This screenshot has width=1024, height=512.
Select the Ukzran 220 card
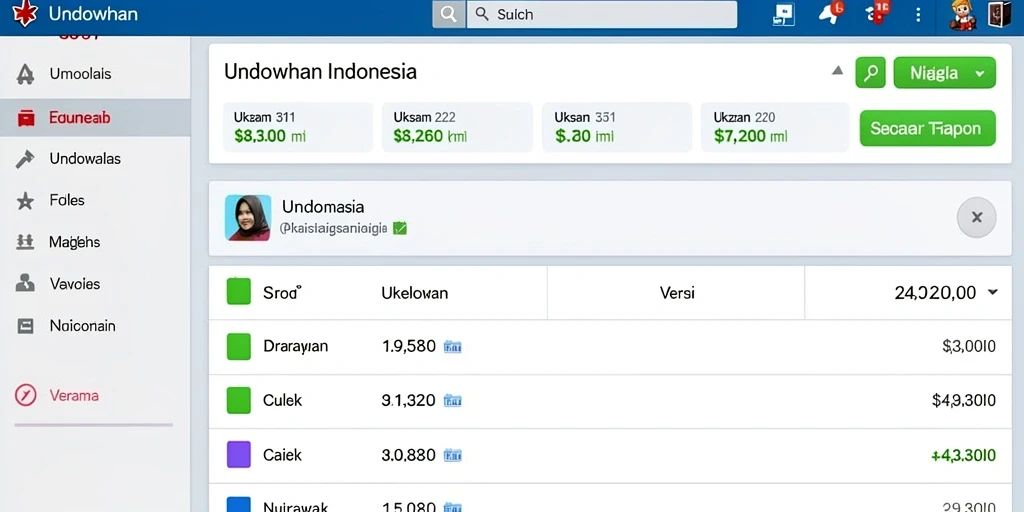[x=775, y=127]
